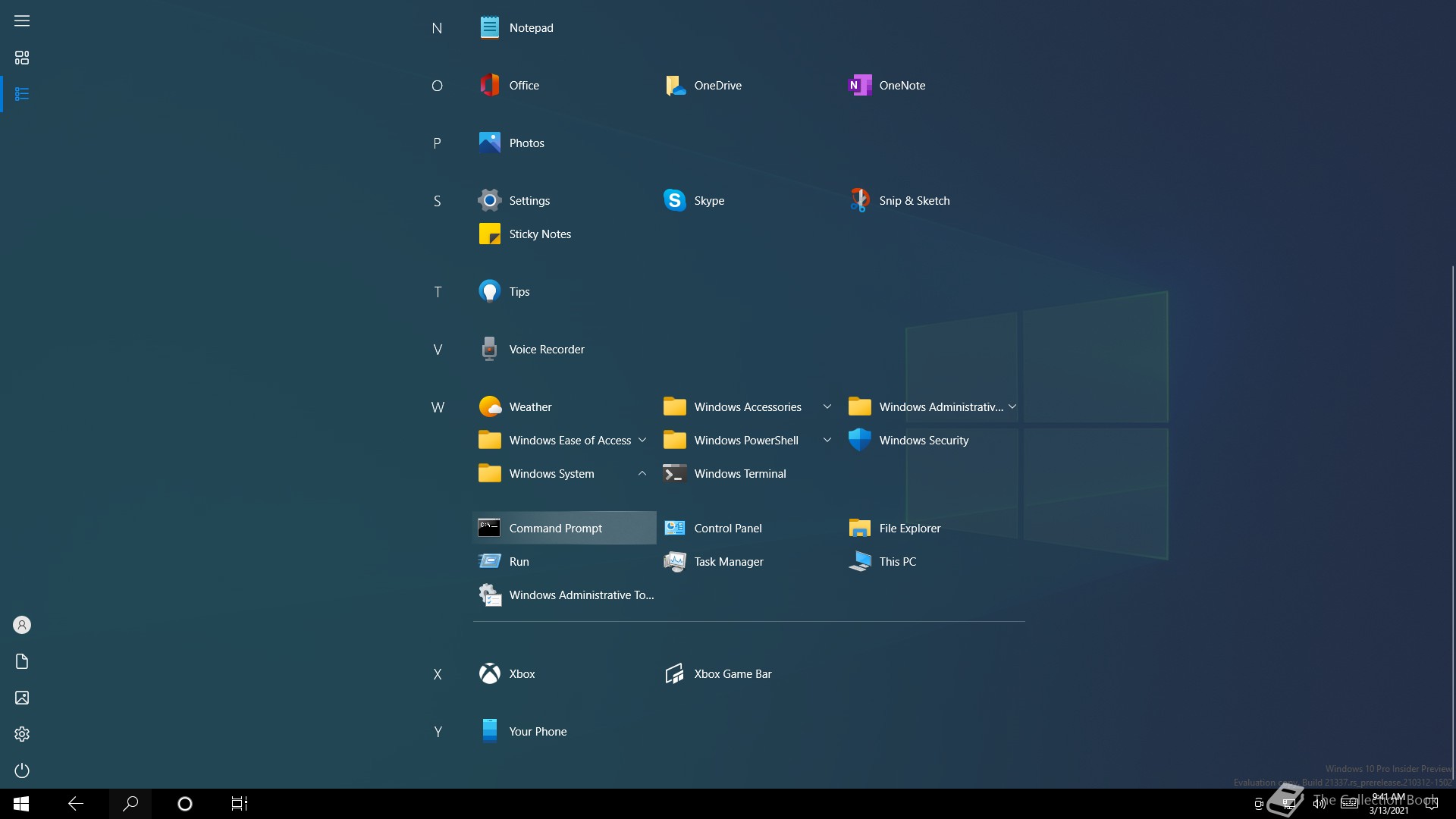
Task: Click the taskbar back arrow
Action: 76,804
